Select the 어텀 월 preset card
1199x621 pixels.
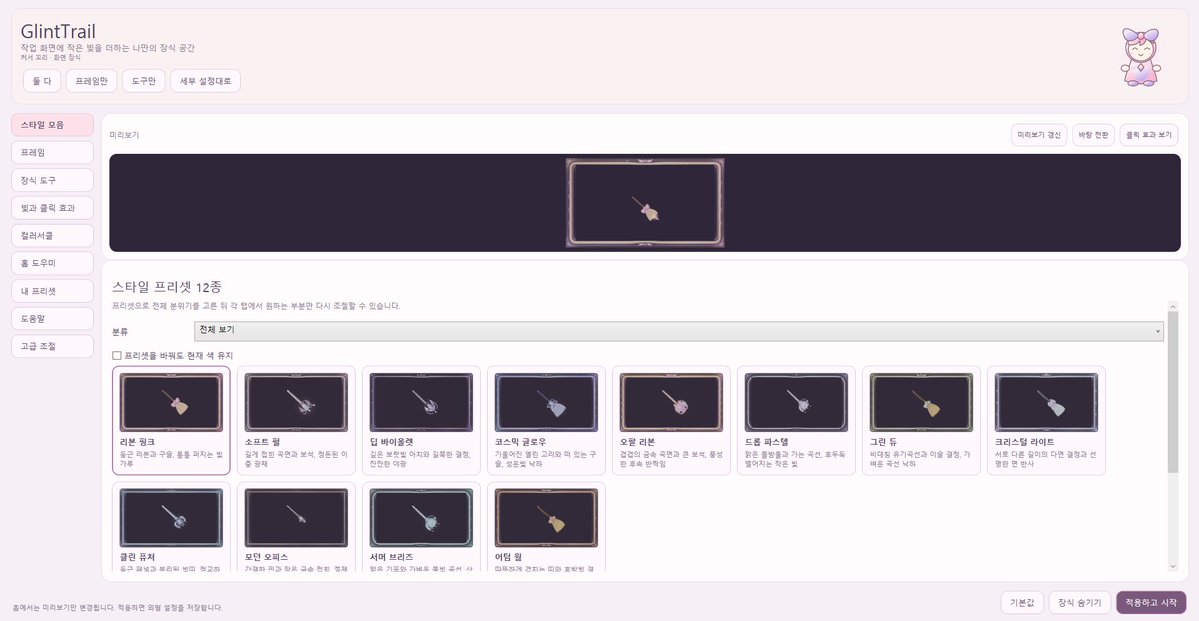(546, 527)
